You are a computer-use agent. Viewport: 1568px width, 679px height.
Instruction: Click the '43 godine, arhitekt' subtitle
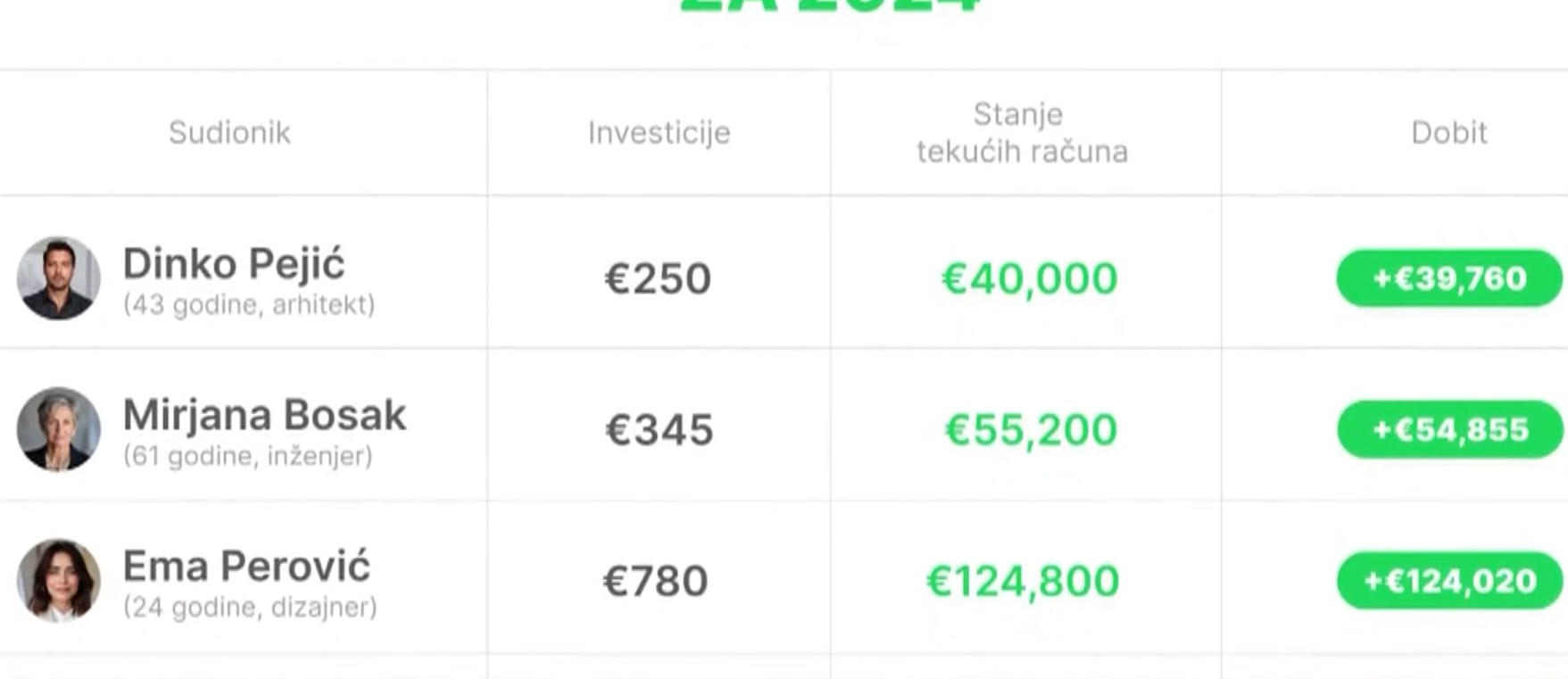pos(249,305)
